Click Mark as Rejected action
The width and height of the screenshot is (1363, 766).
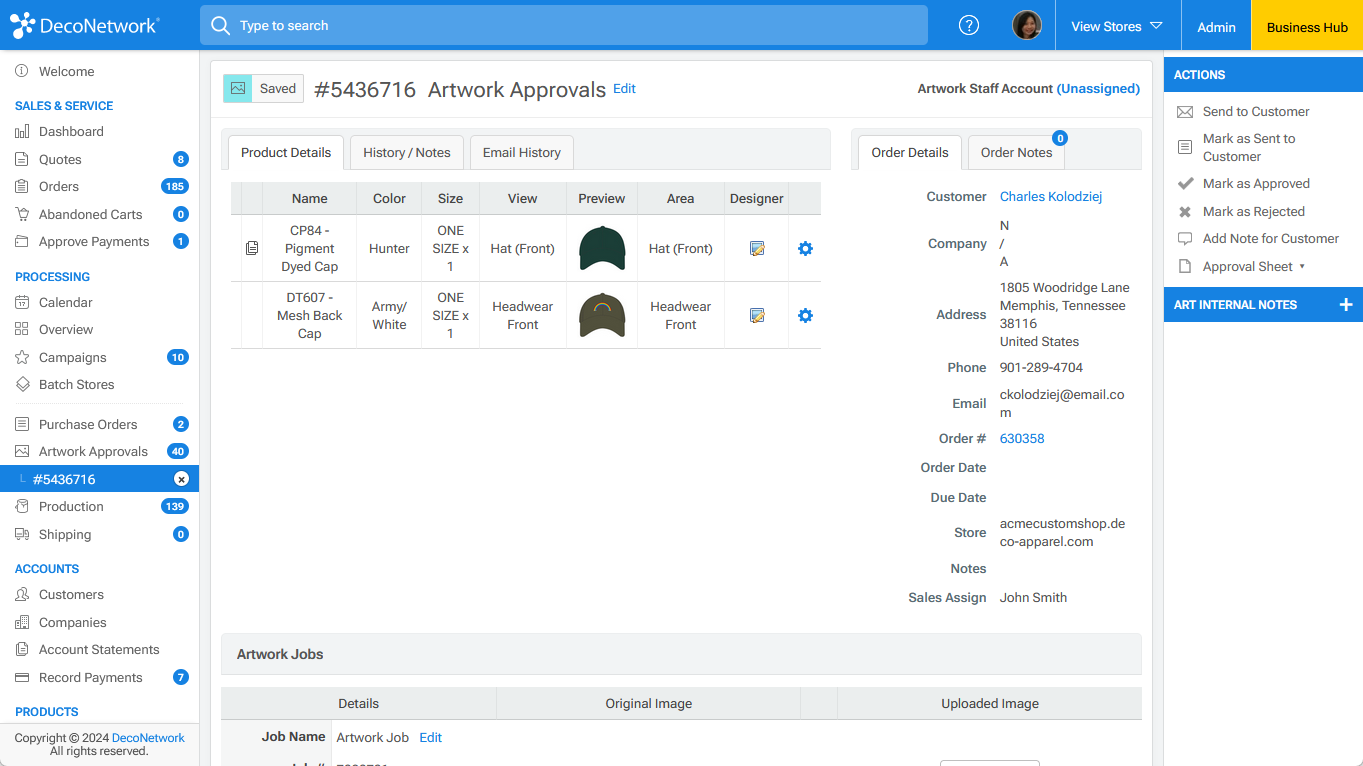click(1253, 212)
